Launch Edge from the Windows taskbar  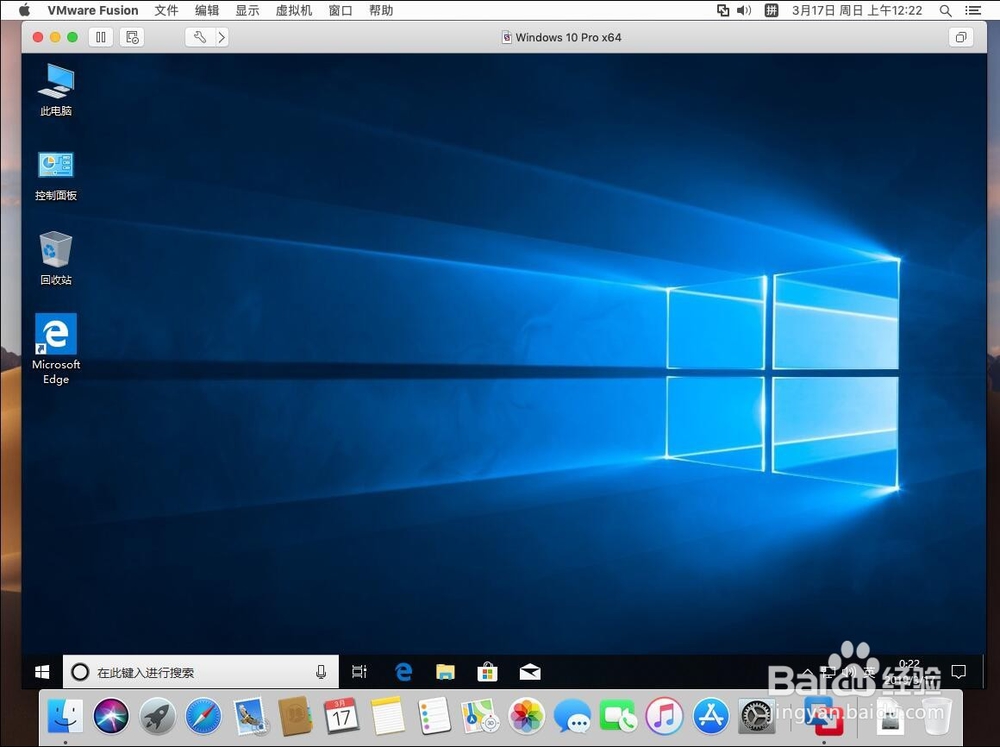click(403, 672)
